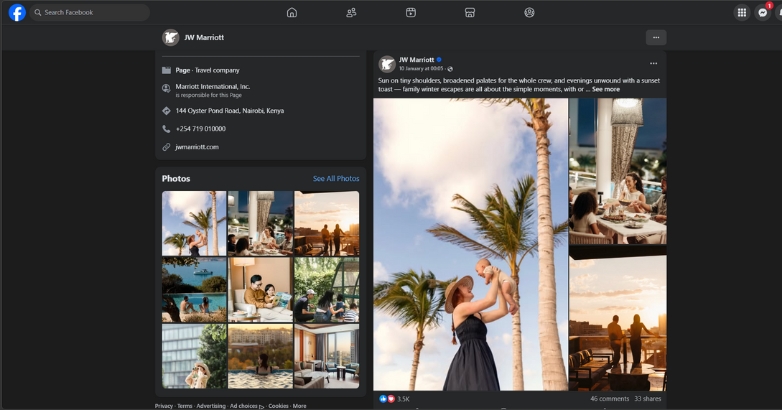Open the Marketplace tab icon

[x=470, y=12]
